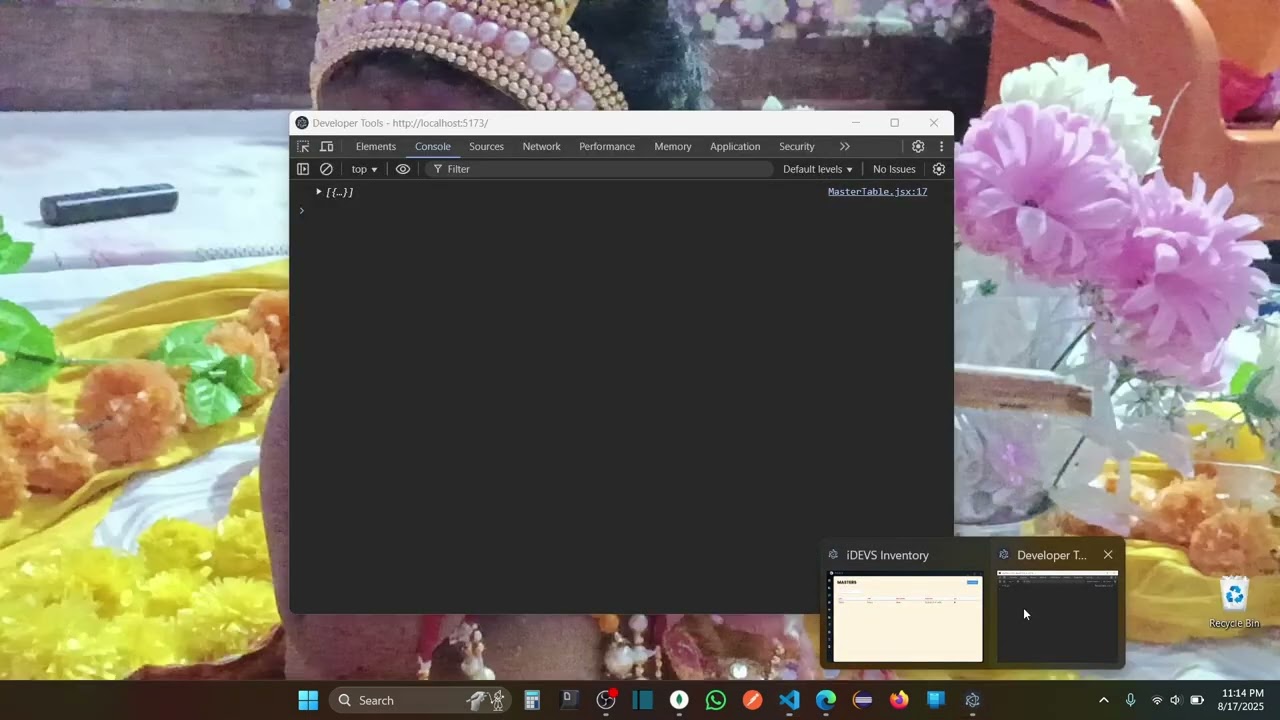Viewport: 1280px width, 720px height.
Task: Open the battery tray icon
Action: (1196, 700)
